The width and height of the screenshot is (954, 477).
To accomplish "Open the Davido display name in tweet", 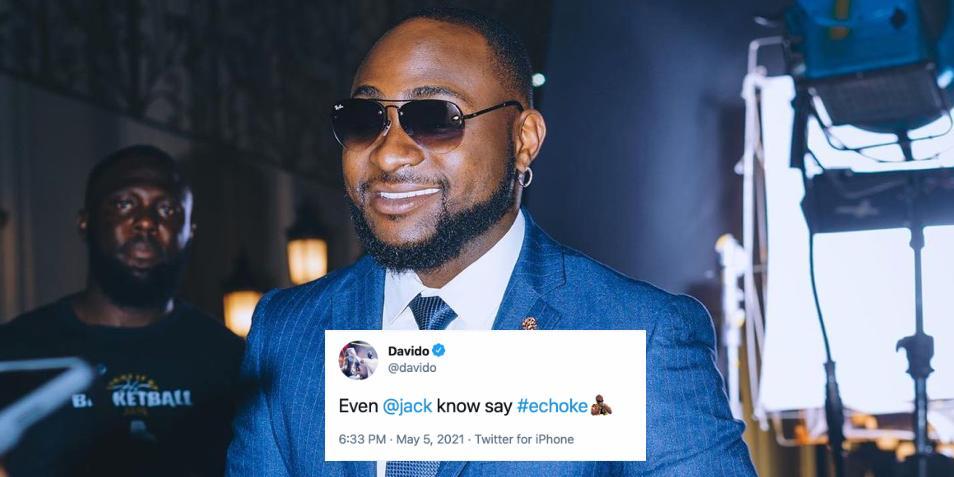I will [x=408, y=350].
